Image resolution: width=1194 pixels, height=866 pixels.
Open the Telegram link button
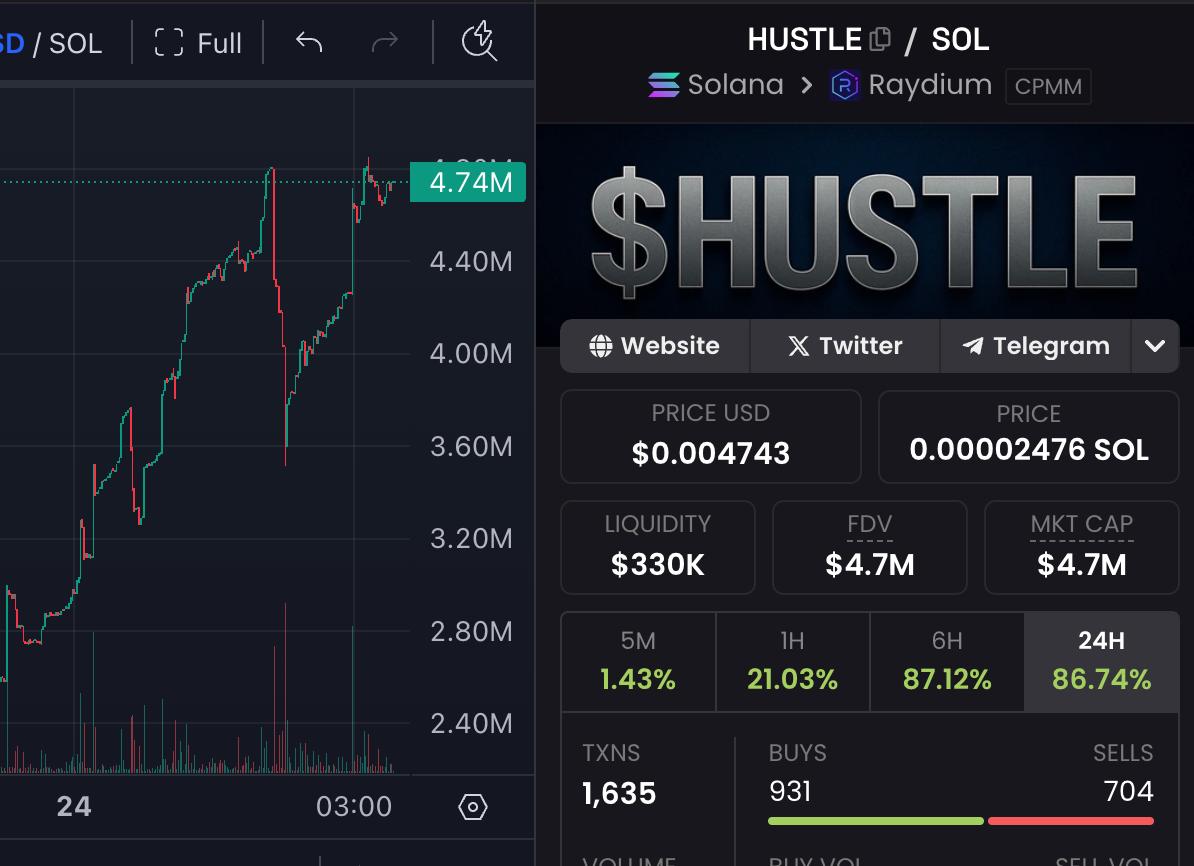1036,346
